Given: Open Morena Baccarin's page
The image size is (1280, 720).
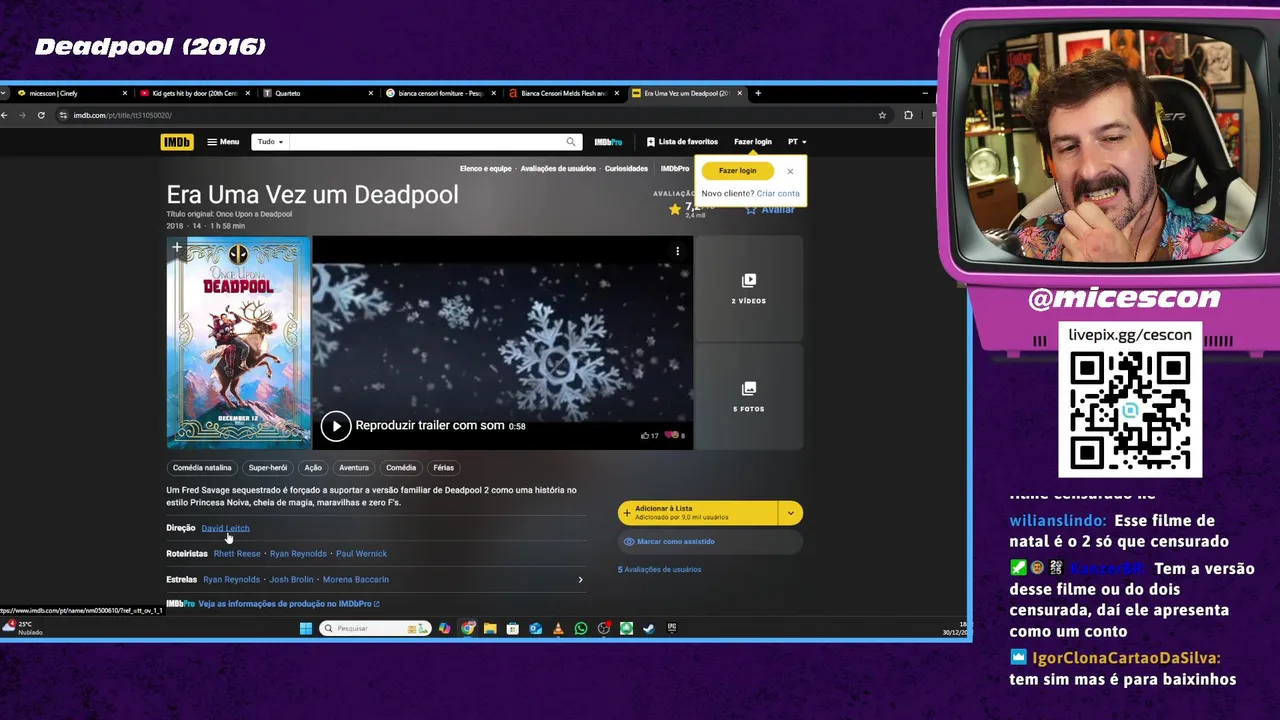Looking at the screenshot, I should pyautogui.click(x=356, y=580).
